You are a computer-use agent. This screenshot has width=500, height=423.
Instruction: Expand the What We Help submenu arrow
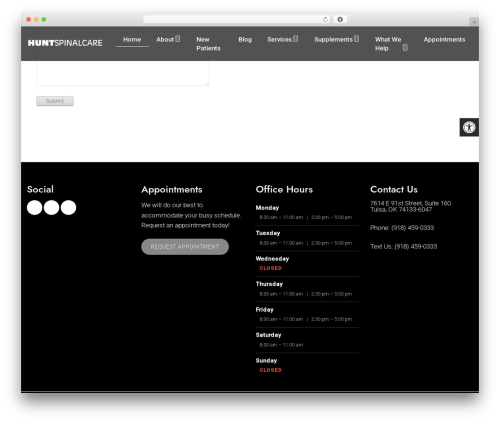(x=405, y=48)
